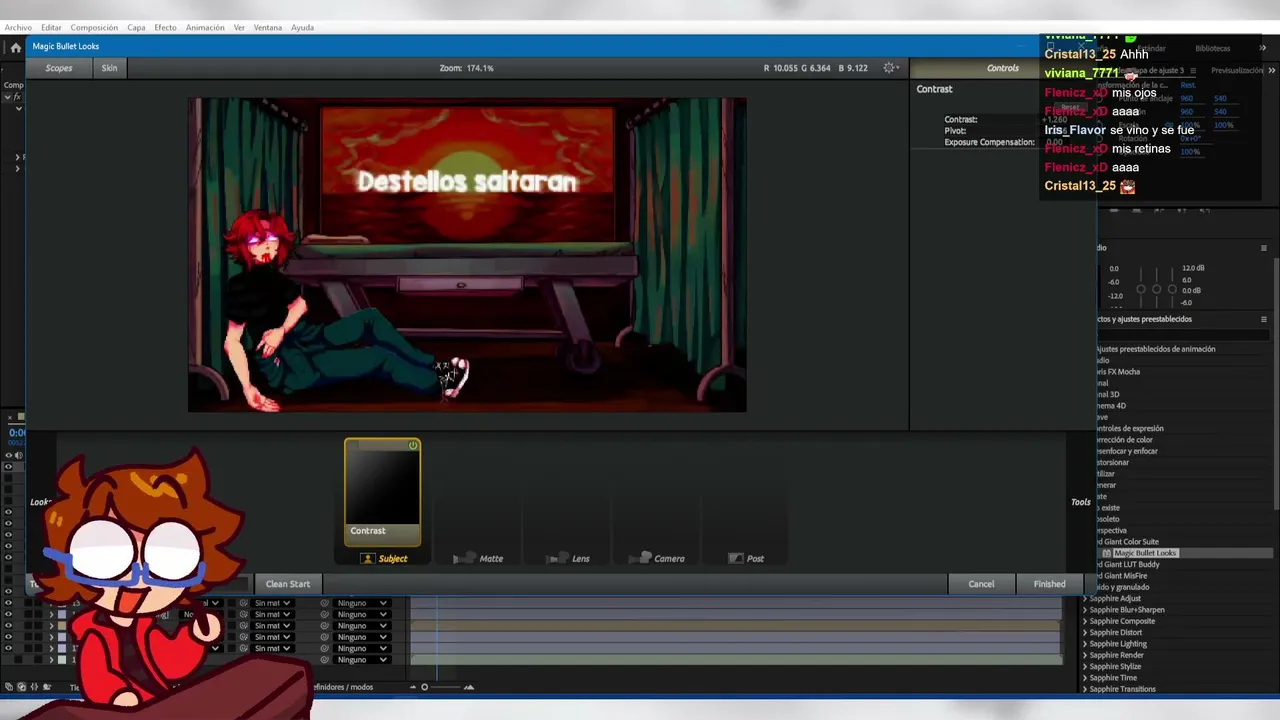This screenshot has height=720, width=1280.
Task: Click the parent pick whip on the tan-bar layer
Action: (x=324, y=626)
